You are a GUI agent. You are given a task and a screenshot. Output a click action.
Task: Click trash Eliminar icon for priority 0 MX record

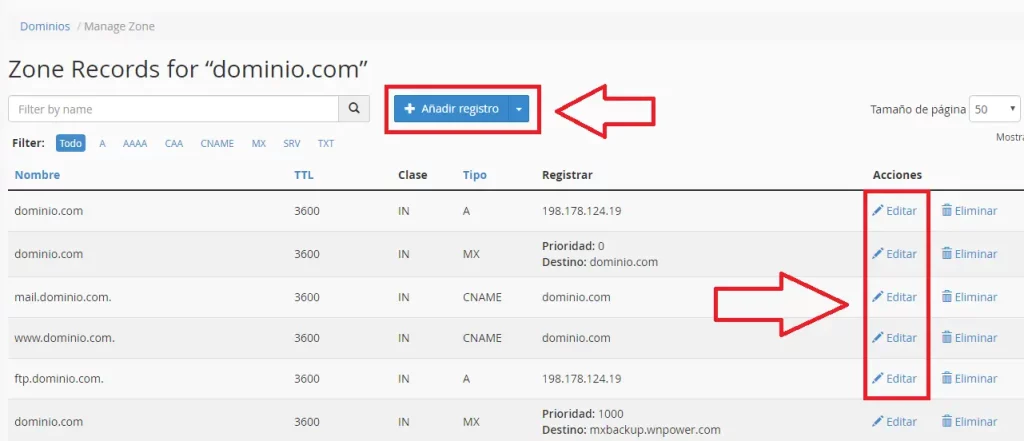coord(947,253)
